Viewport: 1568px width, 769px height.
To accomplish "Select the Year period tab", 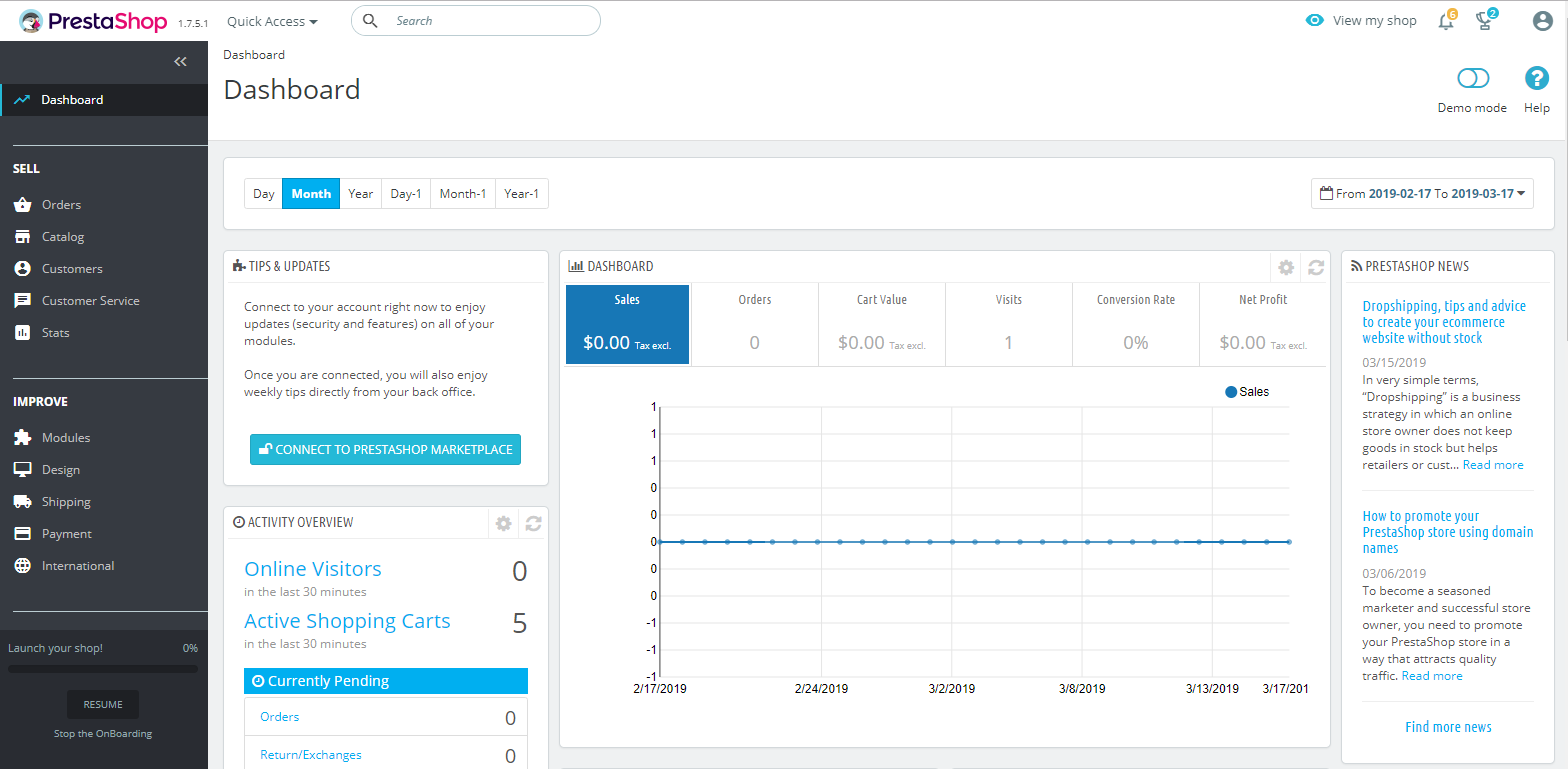I will [360, 193].
